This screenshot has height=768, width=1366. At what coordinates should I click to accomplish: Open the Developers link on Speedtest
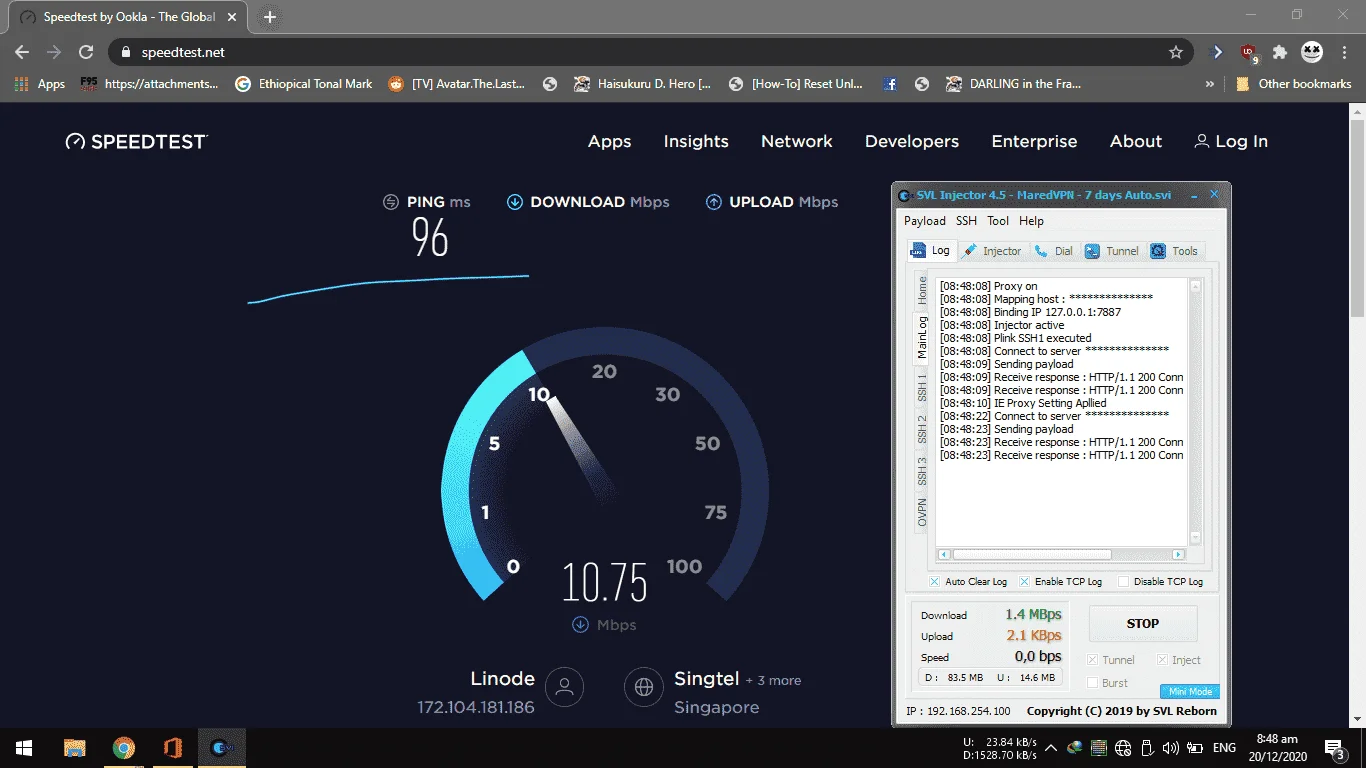[912, 142]
